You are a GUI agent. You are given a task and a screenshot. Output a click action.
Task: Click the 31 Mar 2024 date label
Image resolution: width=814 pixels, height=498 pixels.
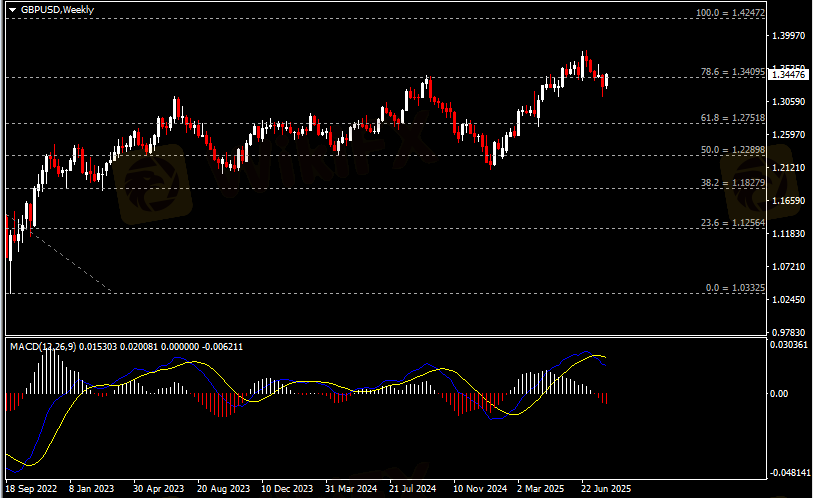(x=351, y=489)
